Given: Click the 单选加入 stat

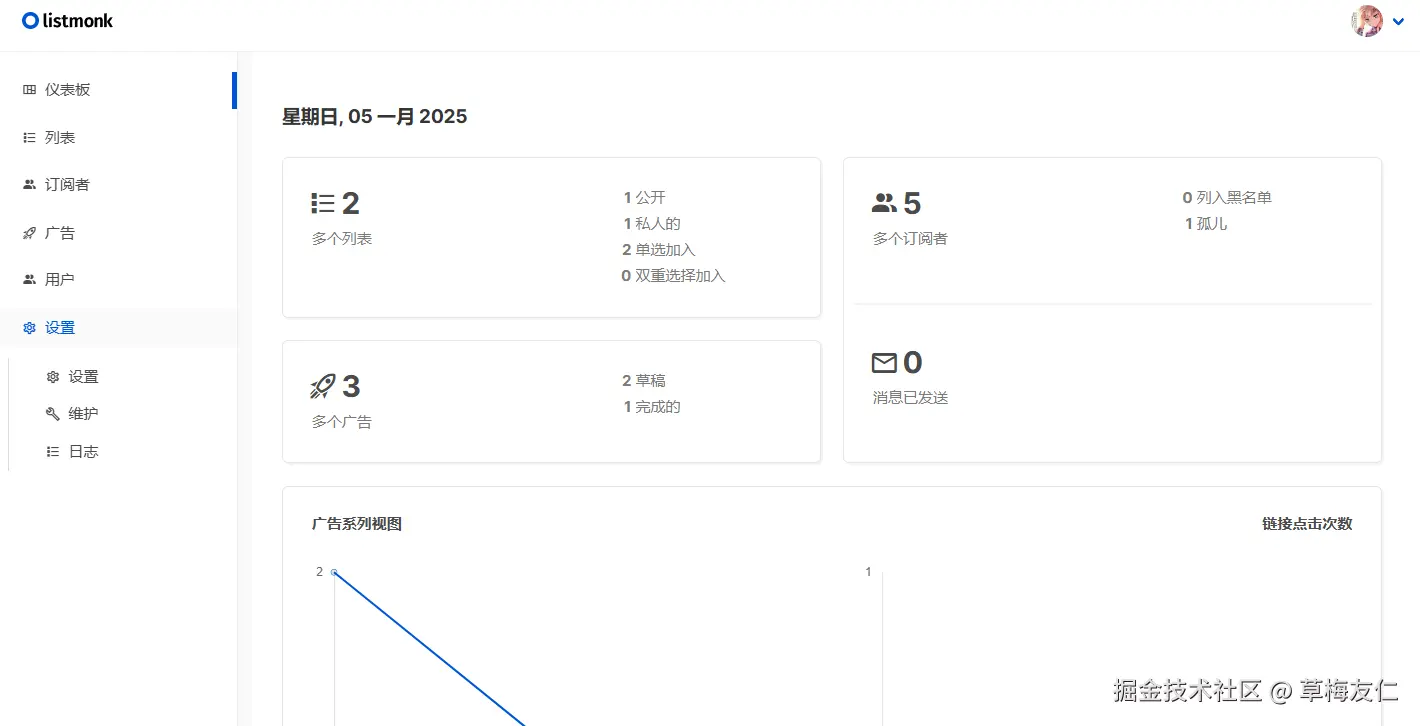Looking at the screenshot, I should [658, 250].
